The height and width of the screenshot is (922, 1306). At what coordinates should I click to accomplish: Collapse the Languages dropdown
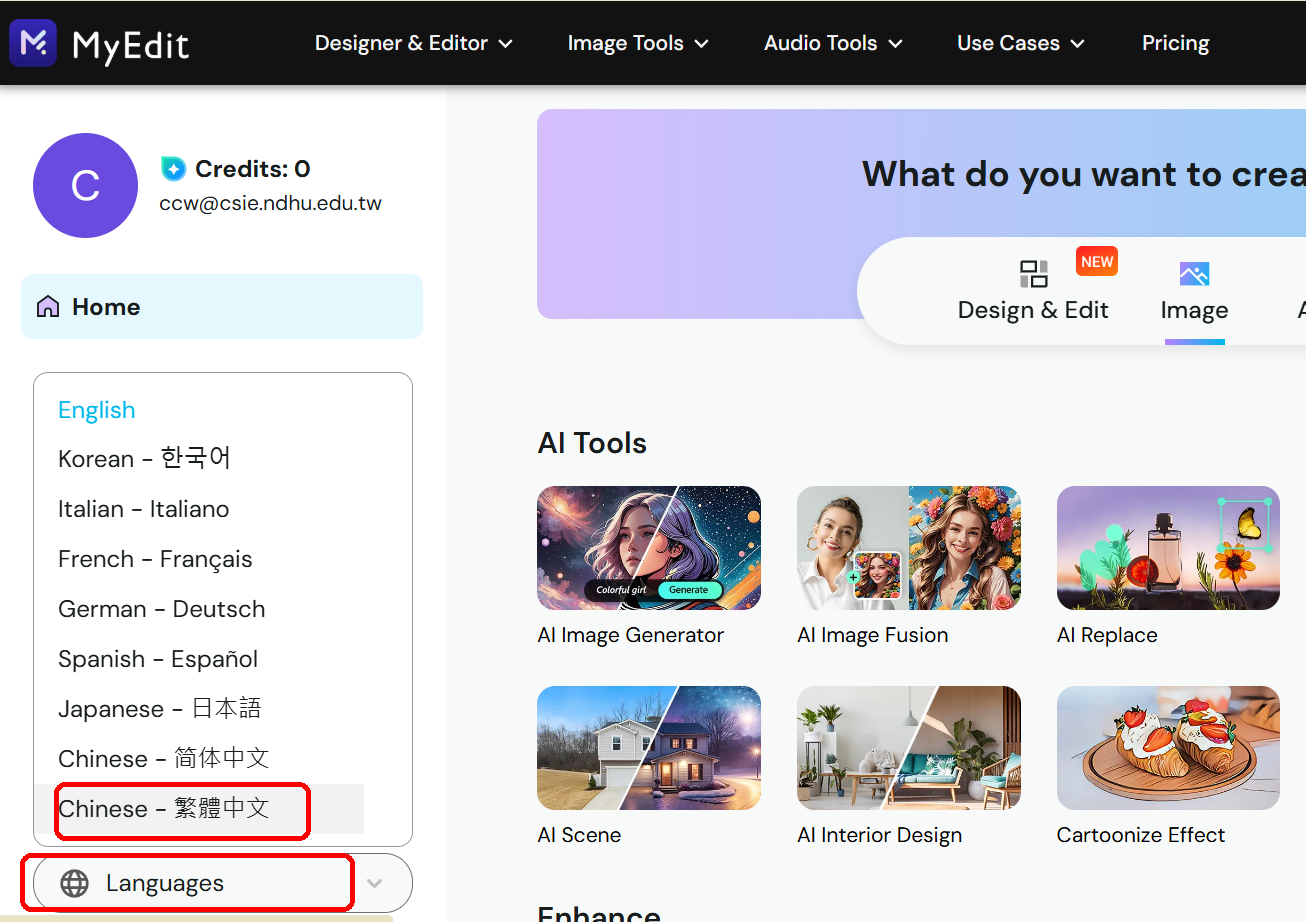(223, 883)
